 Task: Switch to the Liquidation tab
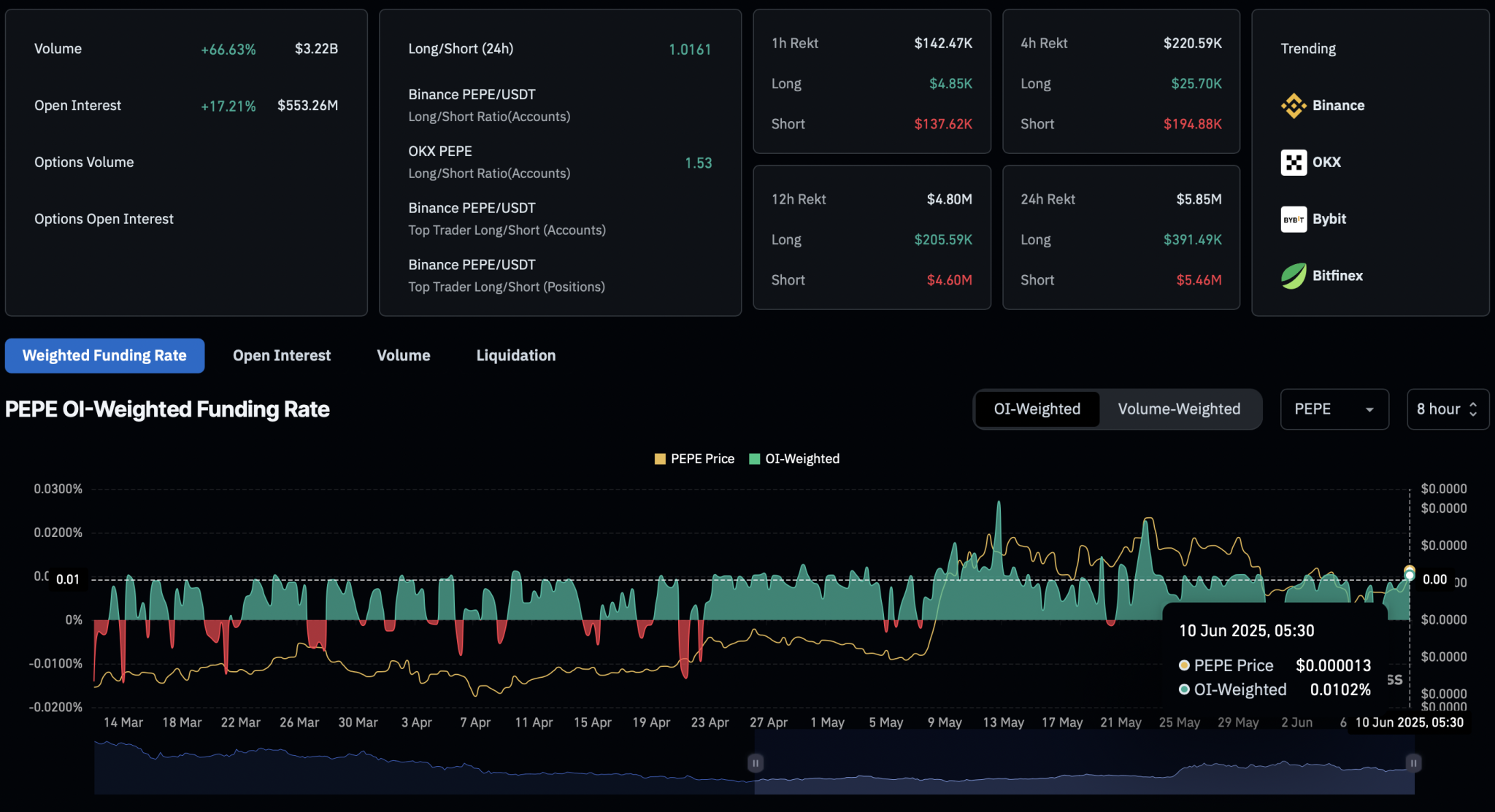515,355
